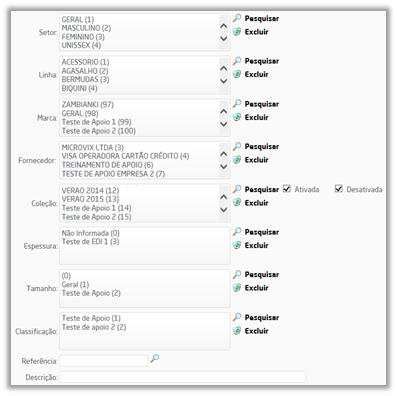
Task: Click the down arrow in Coleção list
Action: coord(224,210)
